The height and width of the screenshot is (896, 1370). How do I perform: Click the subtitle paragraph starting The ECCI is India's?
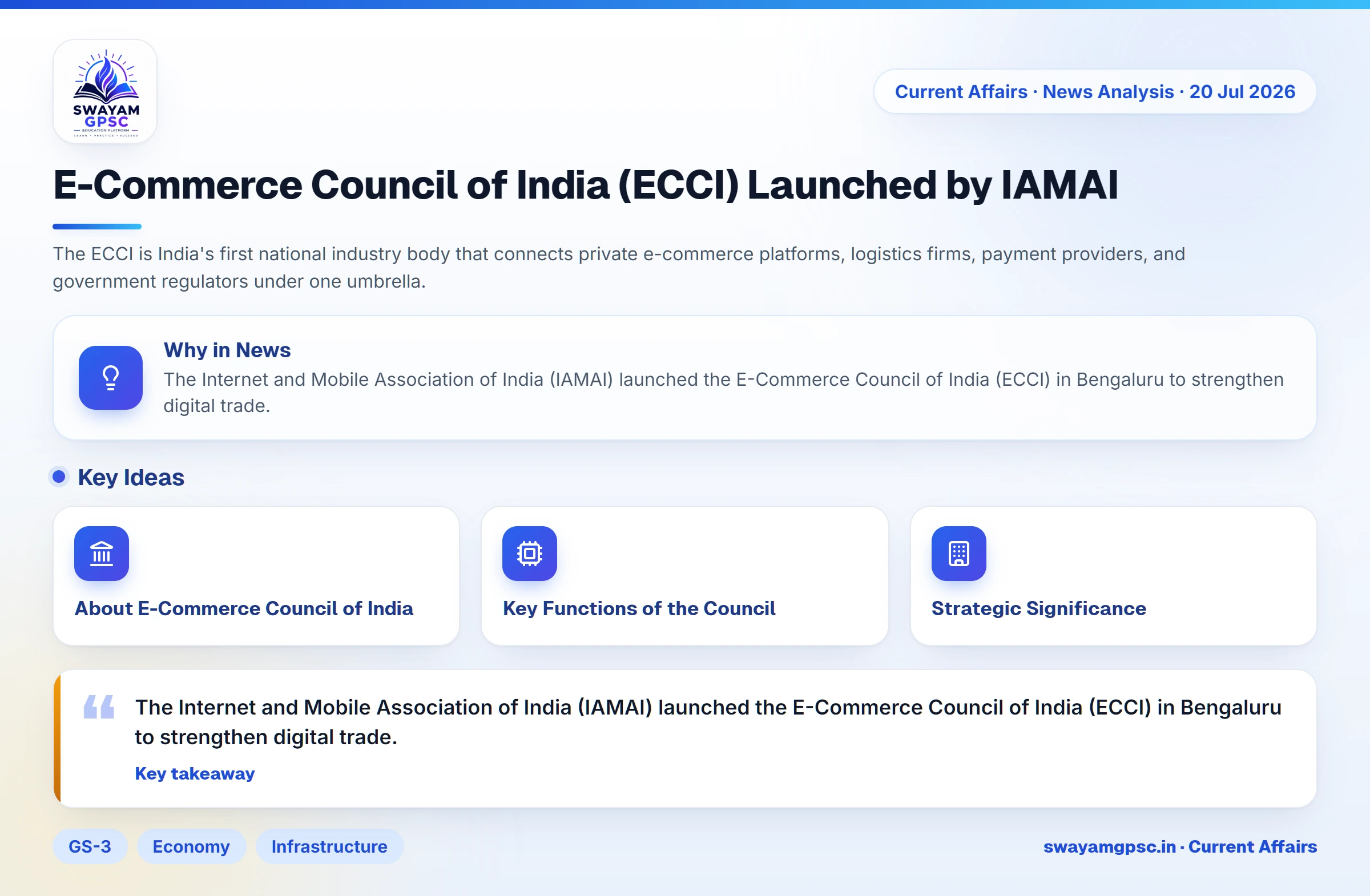point(619,268)
